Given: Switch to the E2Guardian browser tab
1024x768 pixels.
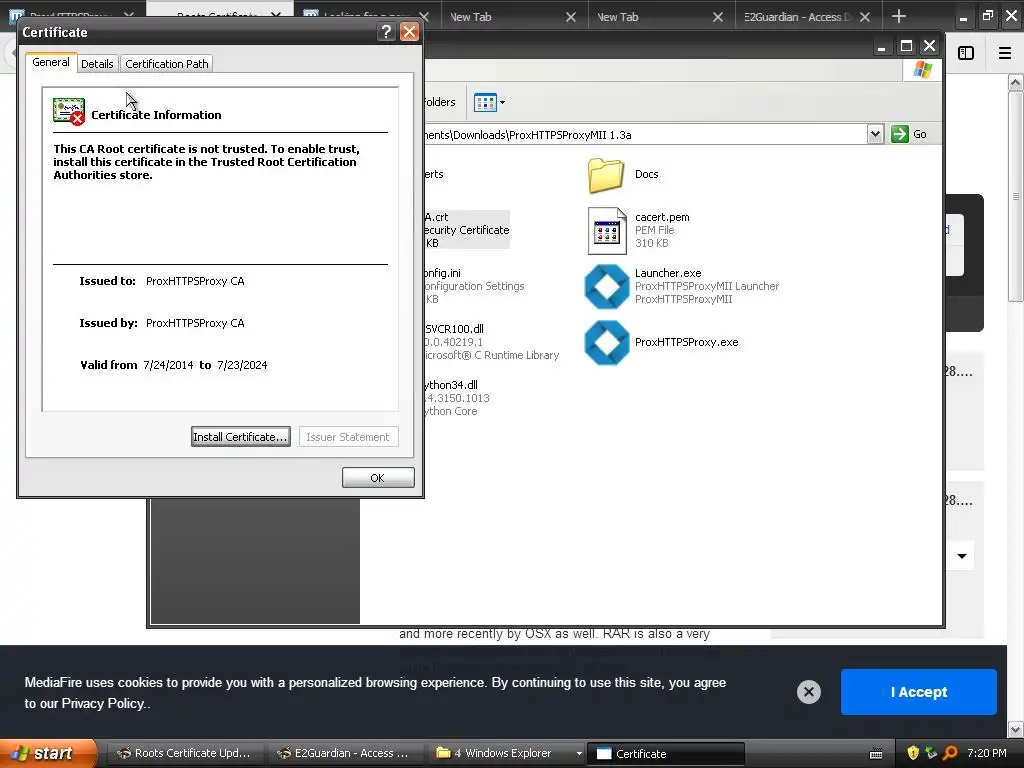Looking at the screenshot, I should [797, 17].
